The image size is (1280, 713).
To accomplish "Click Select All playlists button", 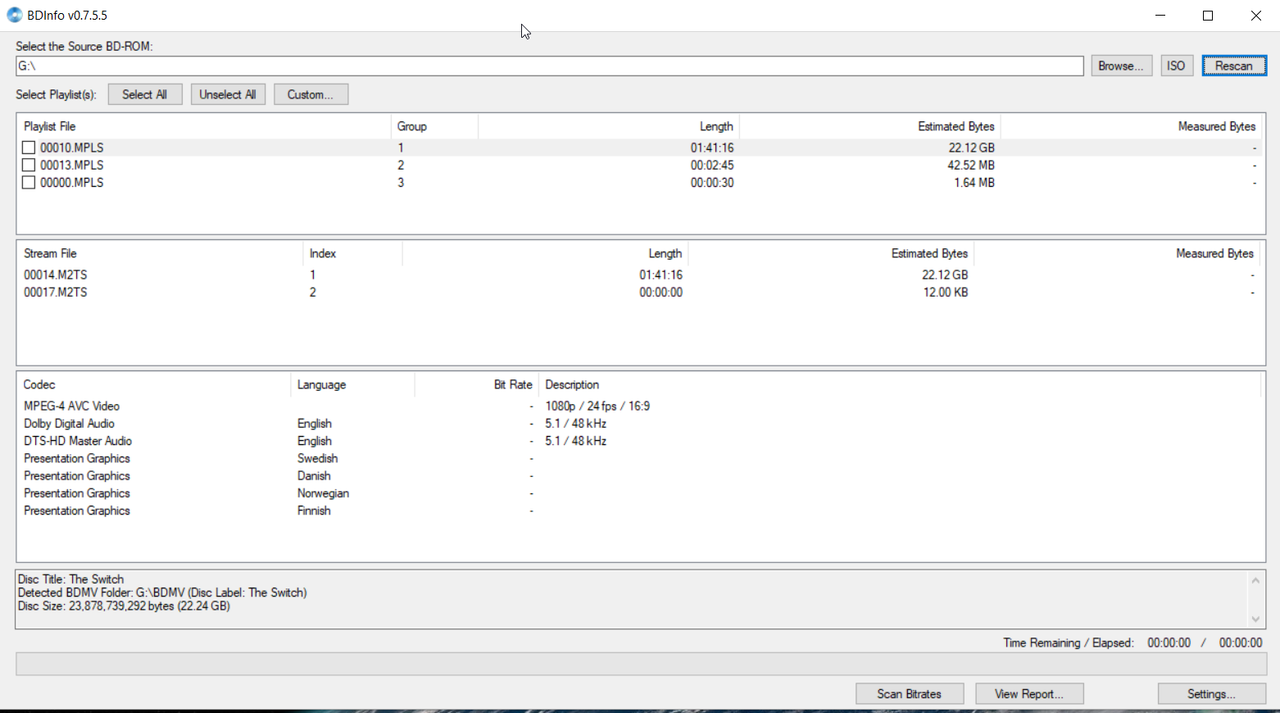I will point(145,94).
